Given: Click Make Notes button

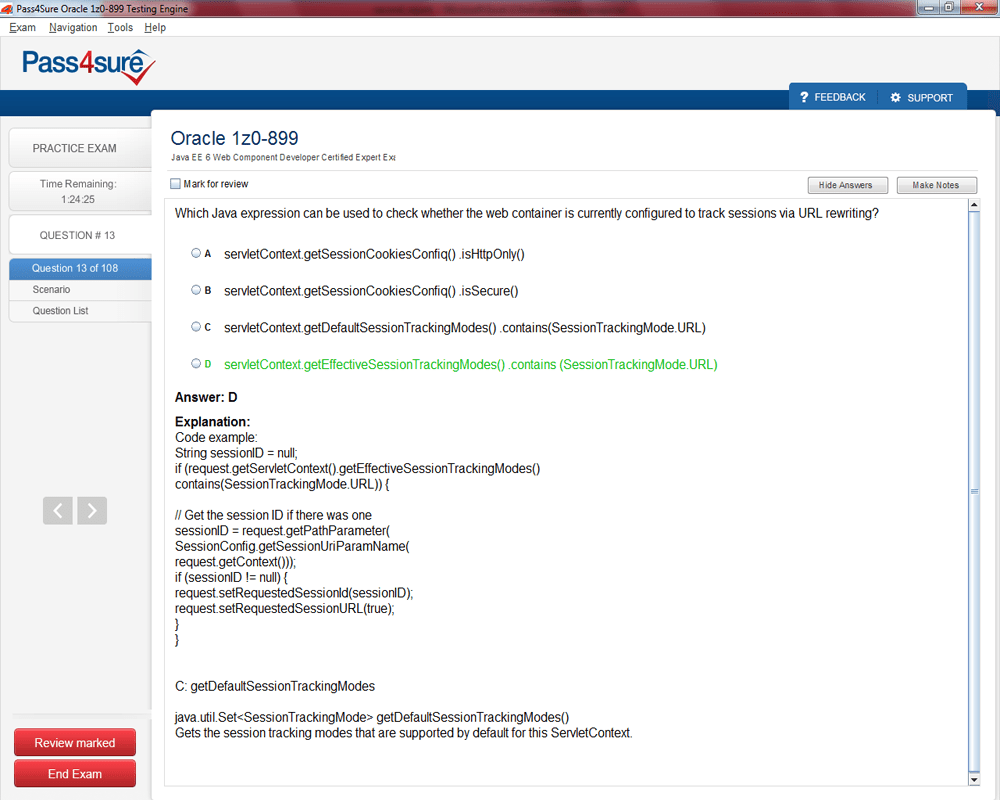Looking at the screenshot, I should click(x=936, y=185).
